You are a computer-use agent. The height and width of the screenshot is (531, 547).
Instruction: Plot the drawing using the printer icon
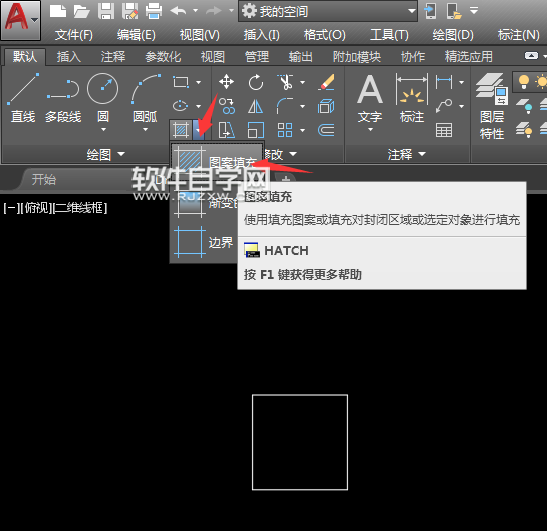[154, 11]
